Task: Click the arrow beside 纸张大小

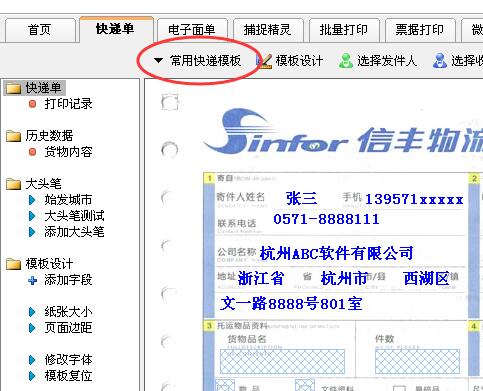Action: click(32, 312)
